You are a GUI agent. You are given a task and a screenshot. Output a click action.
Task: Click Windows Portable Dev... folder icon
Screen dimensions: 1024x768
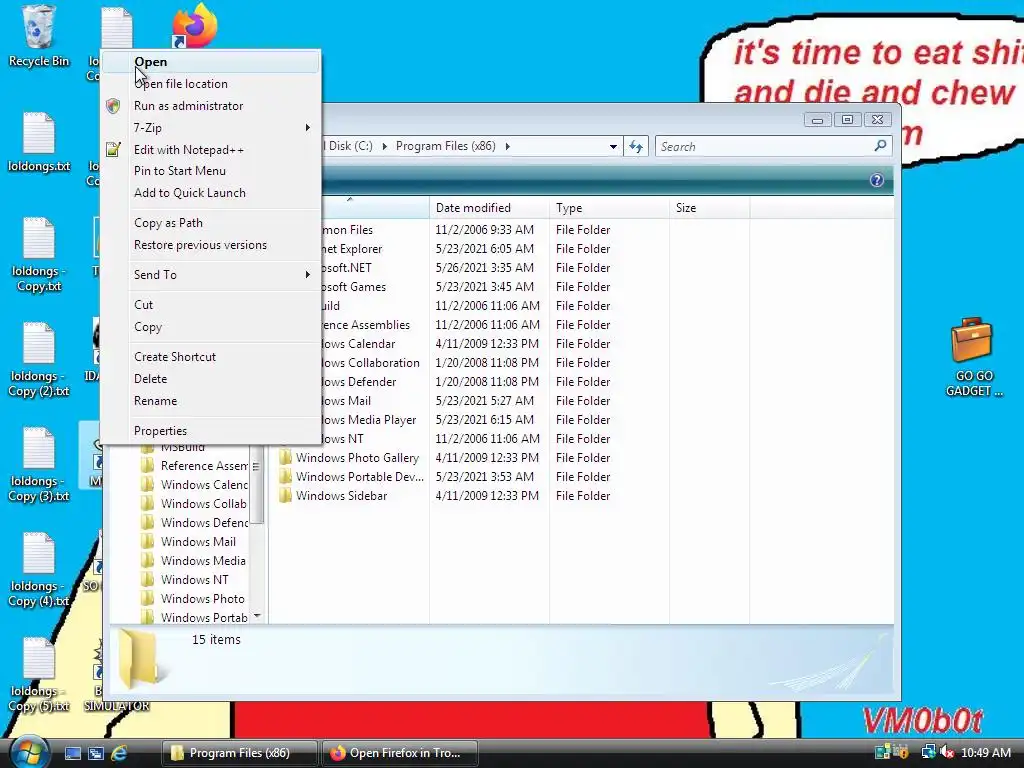point(285,477)
